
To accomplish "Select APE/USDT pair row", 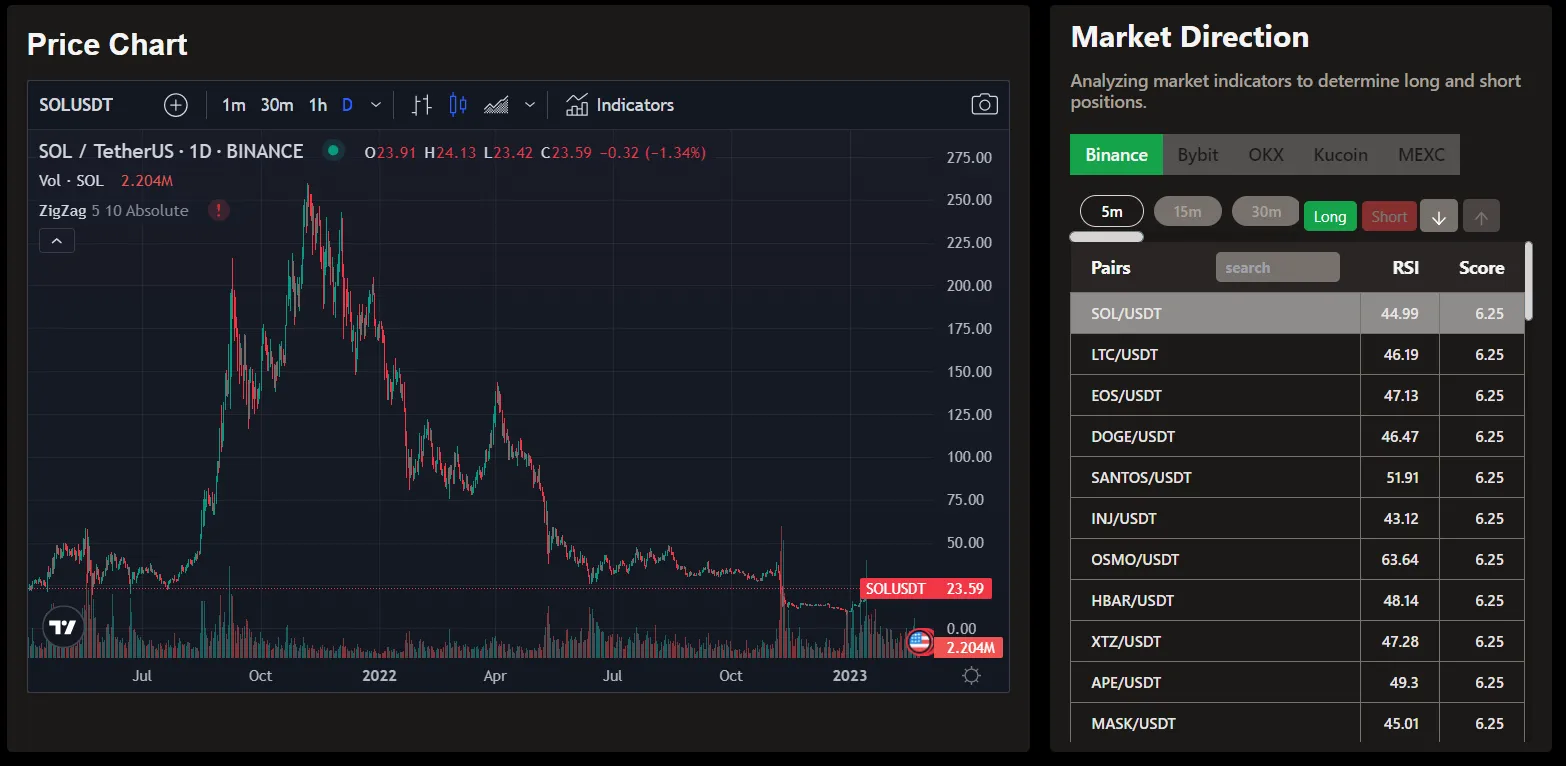I will coord(1297,682).
